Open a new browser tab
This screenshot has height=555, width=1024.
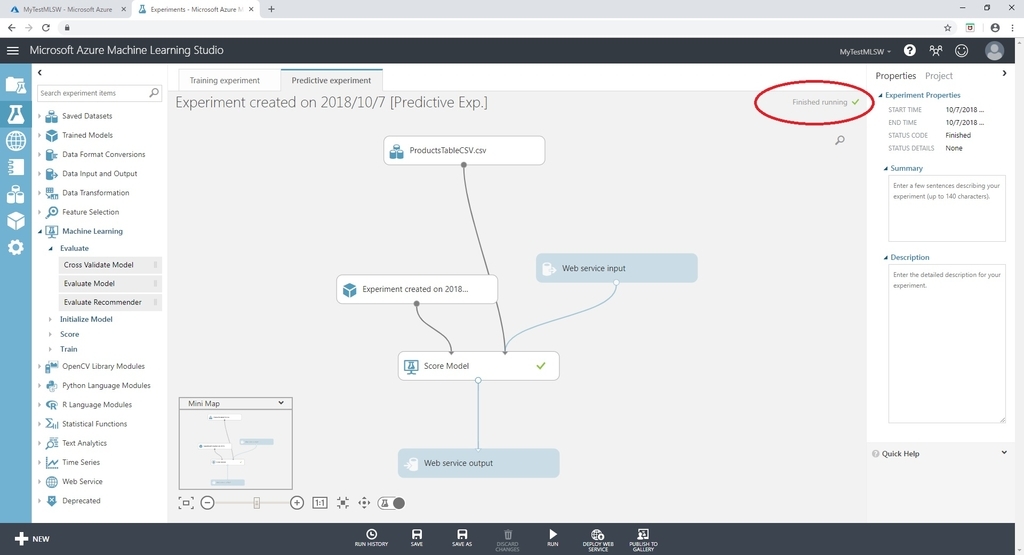coord(271,9)
